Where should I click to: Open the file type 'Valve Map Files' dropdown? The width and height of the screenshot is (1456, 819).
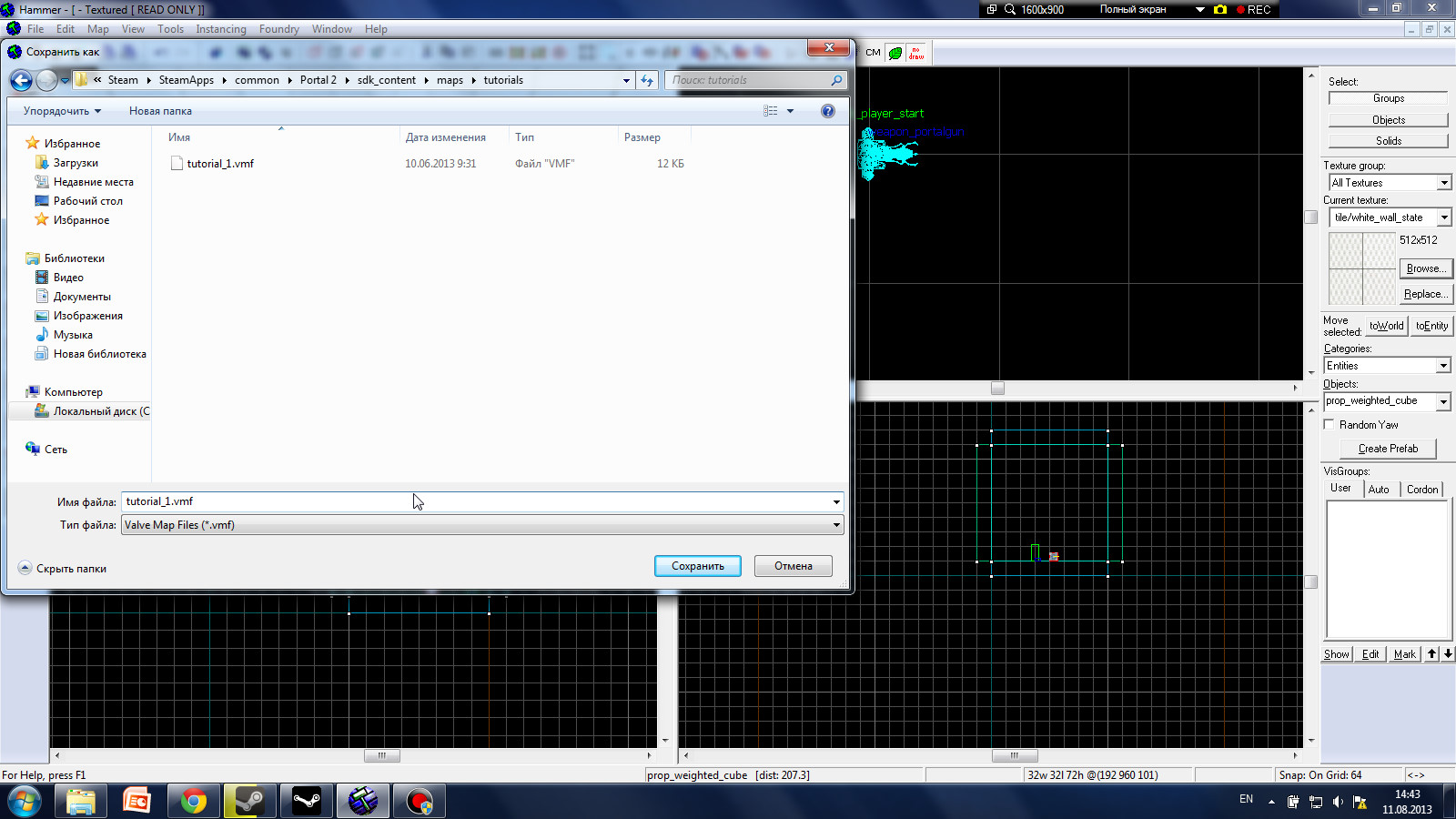tap(836, 525)
